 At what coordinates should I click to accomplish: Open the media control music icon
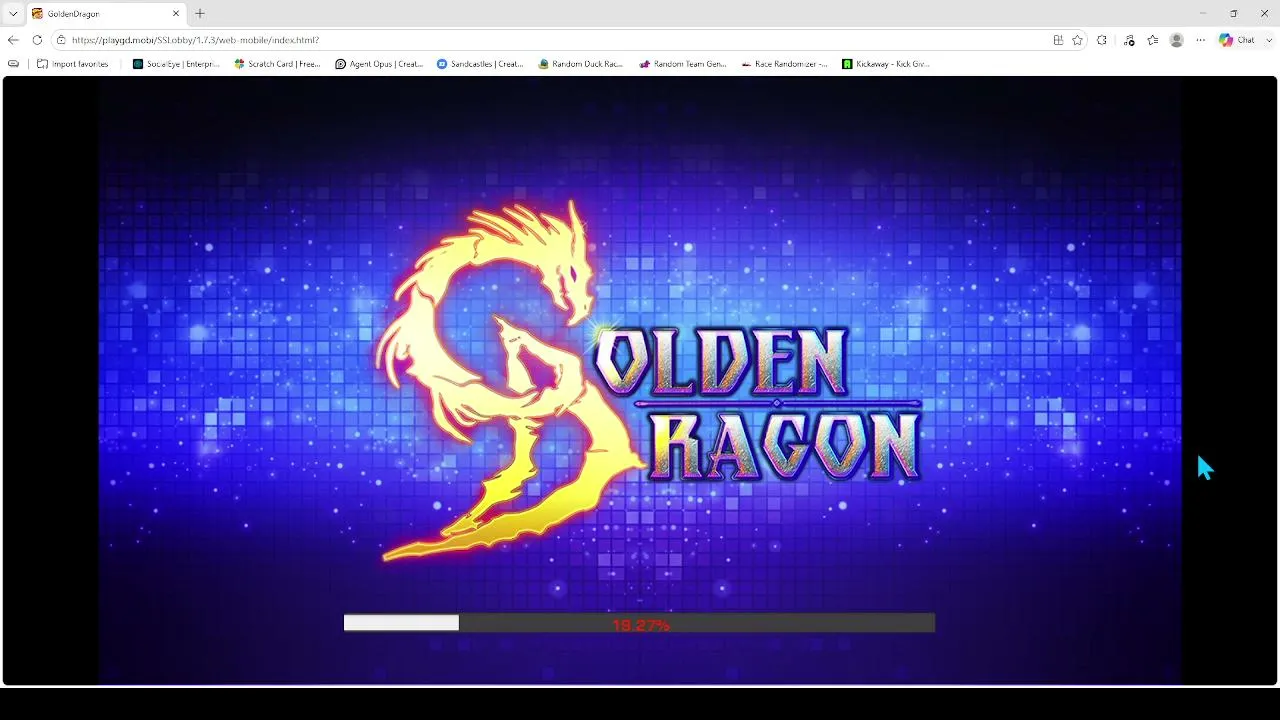(x=1129, y=40)
